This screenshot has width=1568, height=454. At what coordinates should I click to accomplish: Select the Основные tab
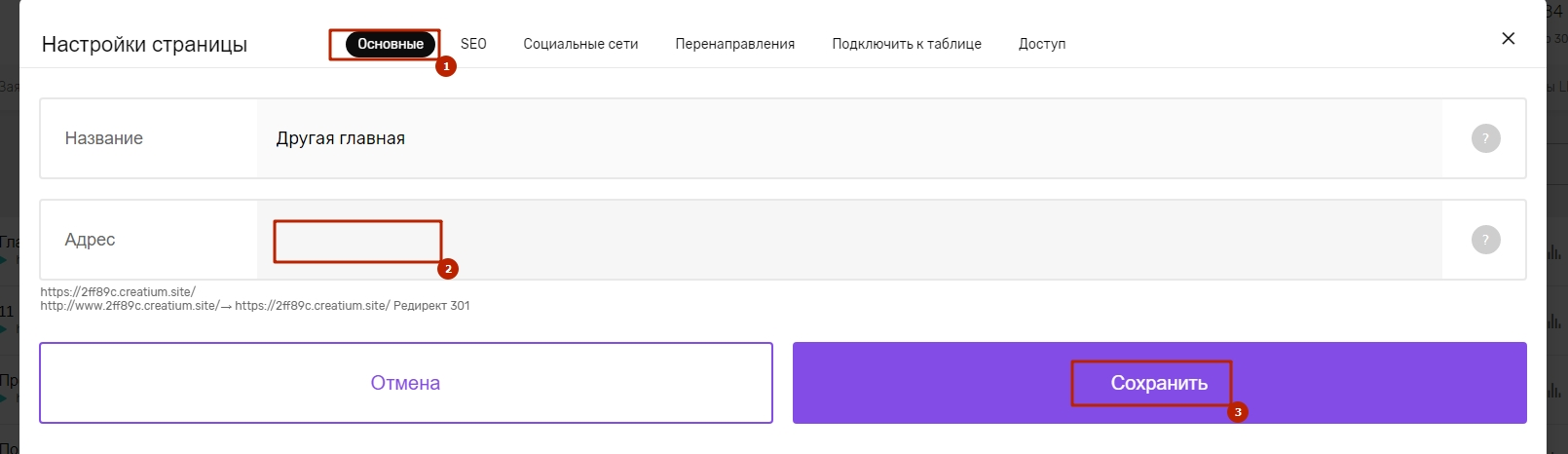391,44
